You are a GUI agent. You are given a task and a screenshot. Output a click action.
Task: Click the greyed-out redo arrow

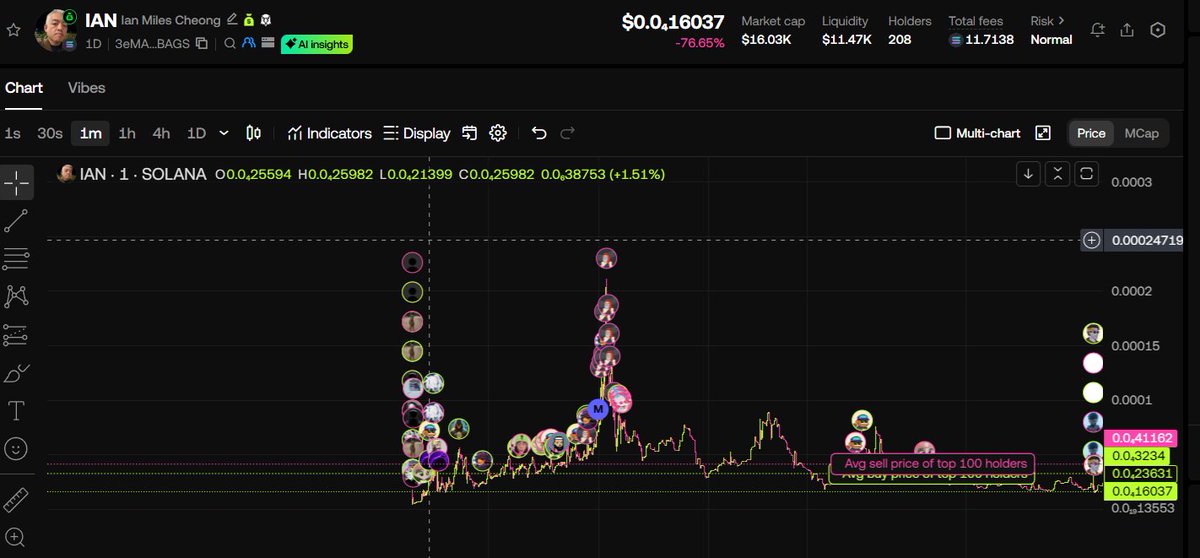pyautogui.click(x=567, y=133)
